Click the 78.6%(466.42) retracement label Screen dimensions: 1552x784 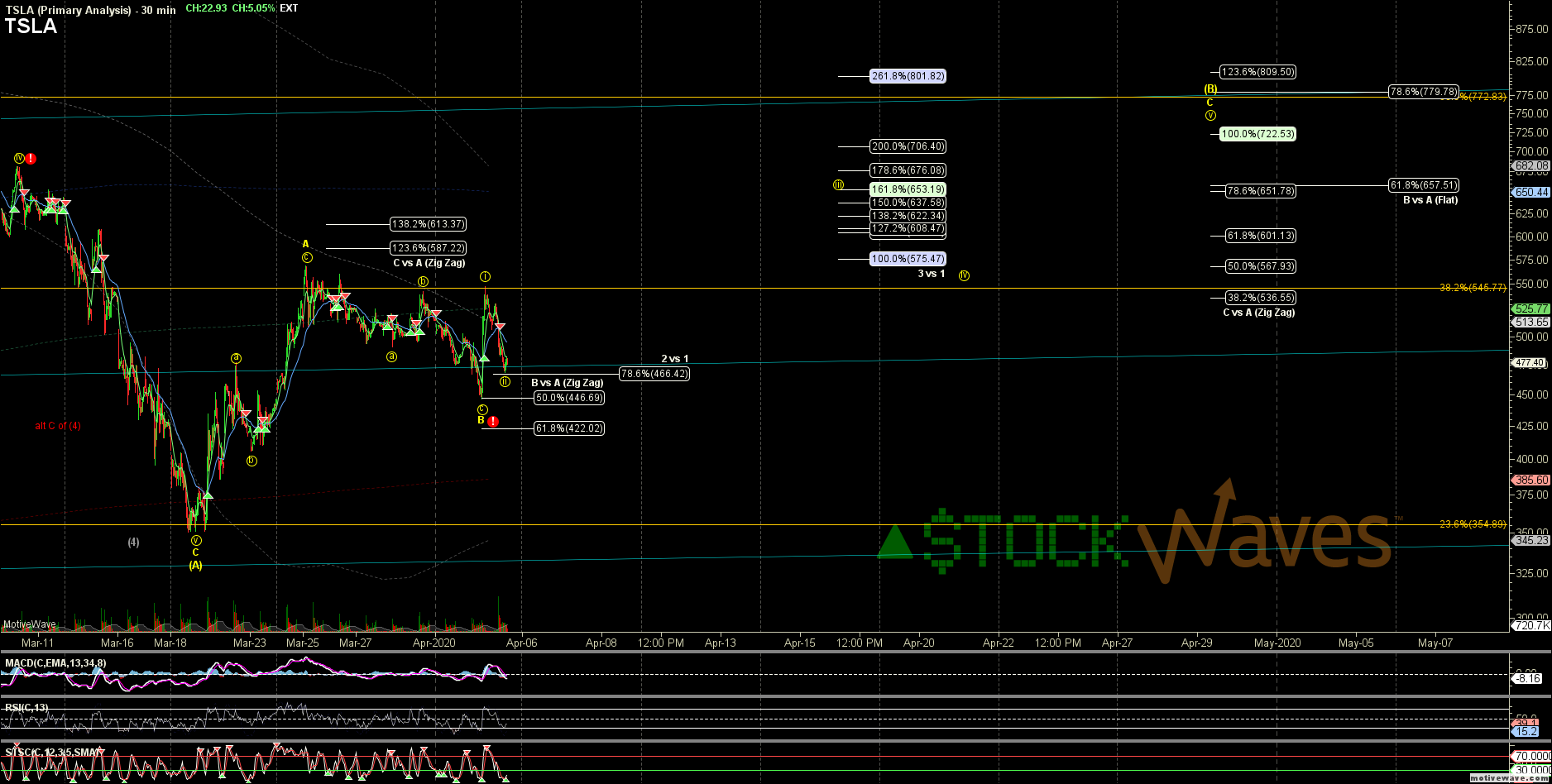654,374
